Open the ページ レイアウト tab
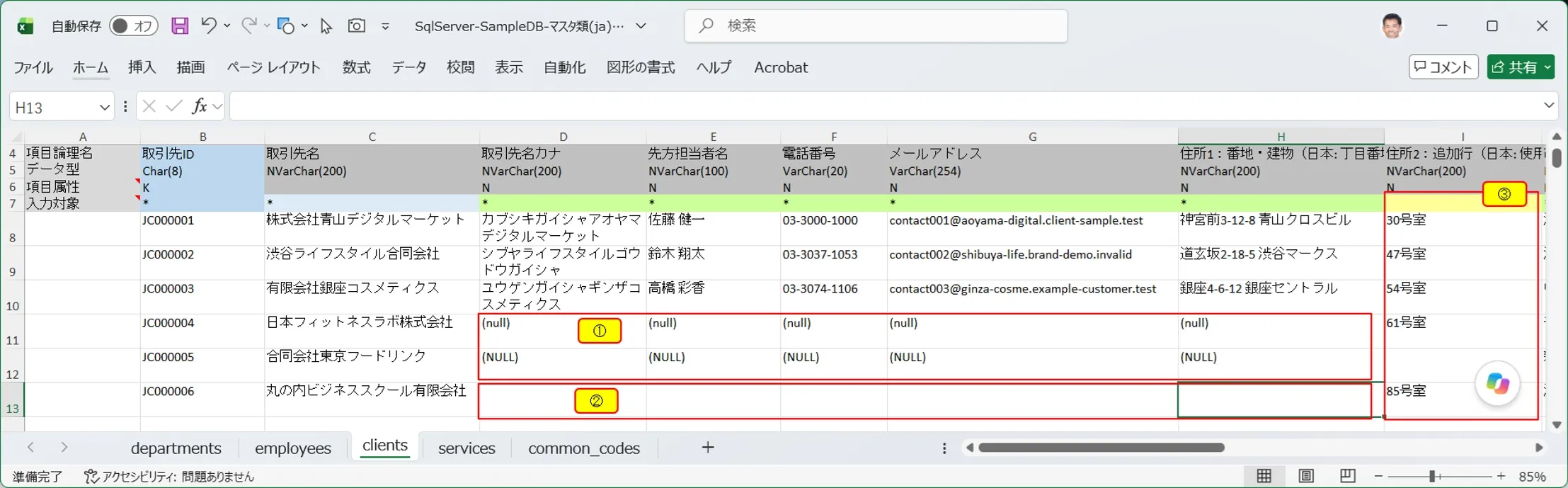This screenshot has width=1568, height=488. 273,67
